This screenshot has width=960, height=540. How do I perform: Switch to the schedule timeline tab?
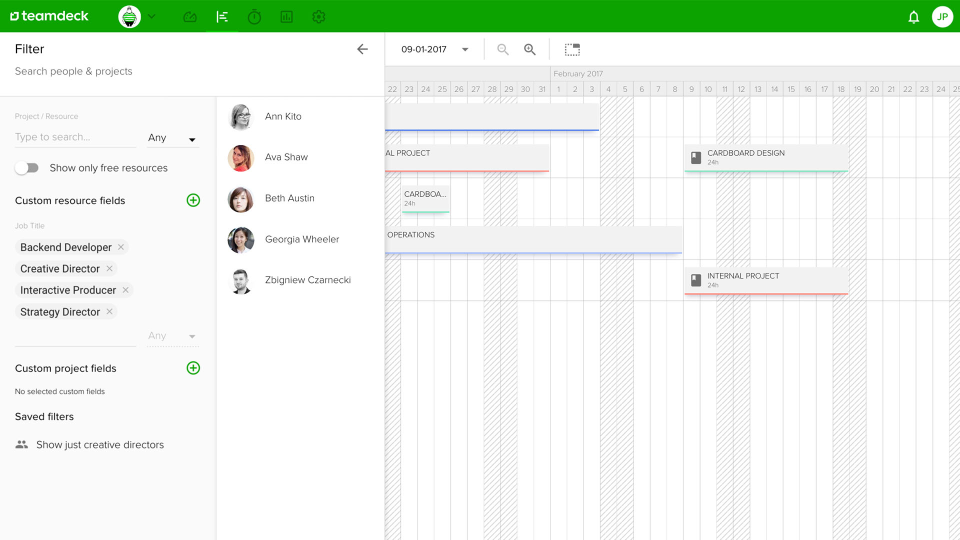222,17
